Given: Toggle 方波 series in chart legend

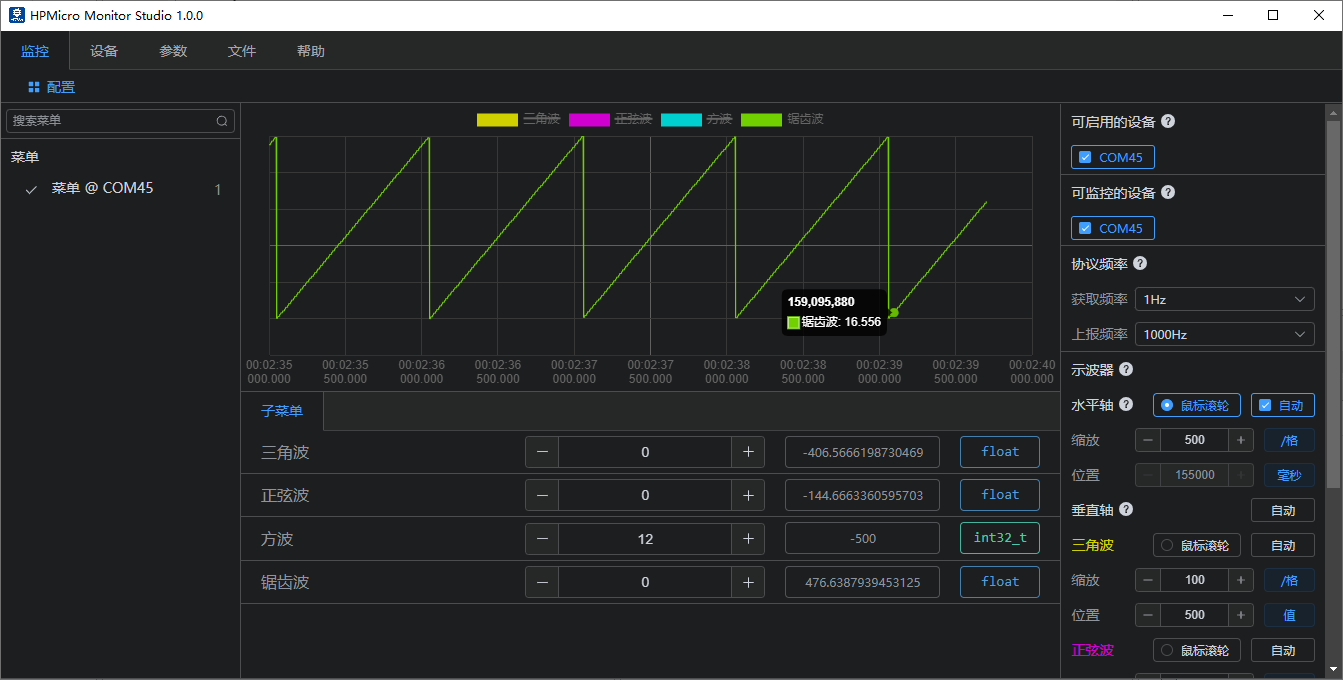Looking at the screenshot, I should [696, 119].
